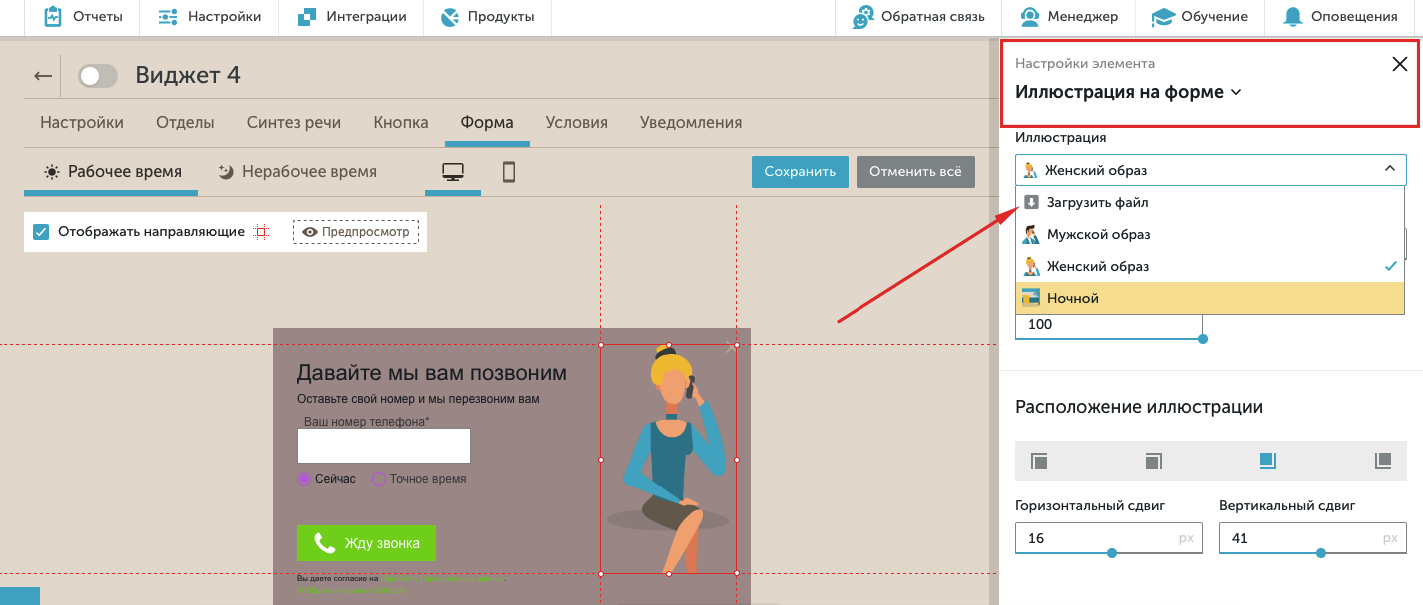Click the Предпросмотр preview button
Screen dimensions: 1423x605
click(x=356, y=232)
